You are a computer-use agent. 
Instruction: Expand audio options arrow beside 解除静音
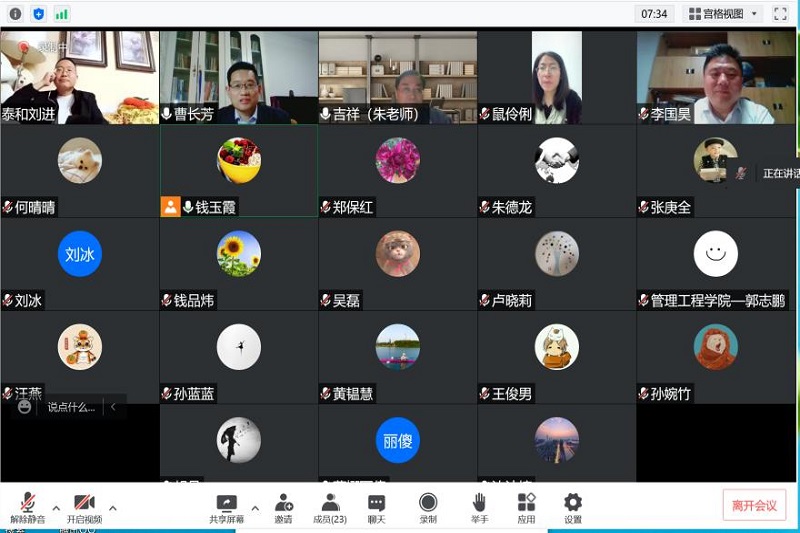pyautogui.click(x=56, y=507)
